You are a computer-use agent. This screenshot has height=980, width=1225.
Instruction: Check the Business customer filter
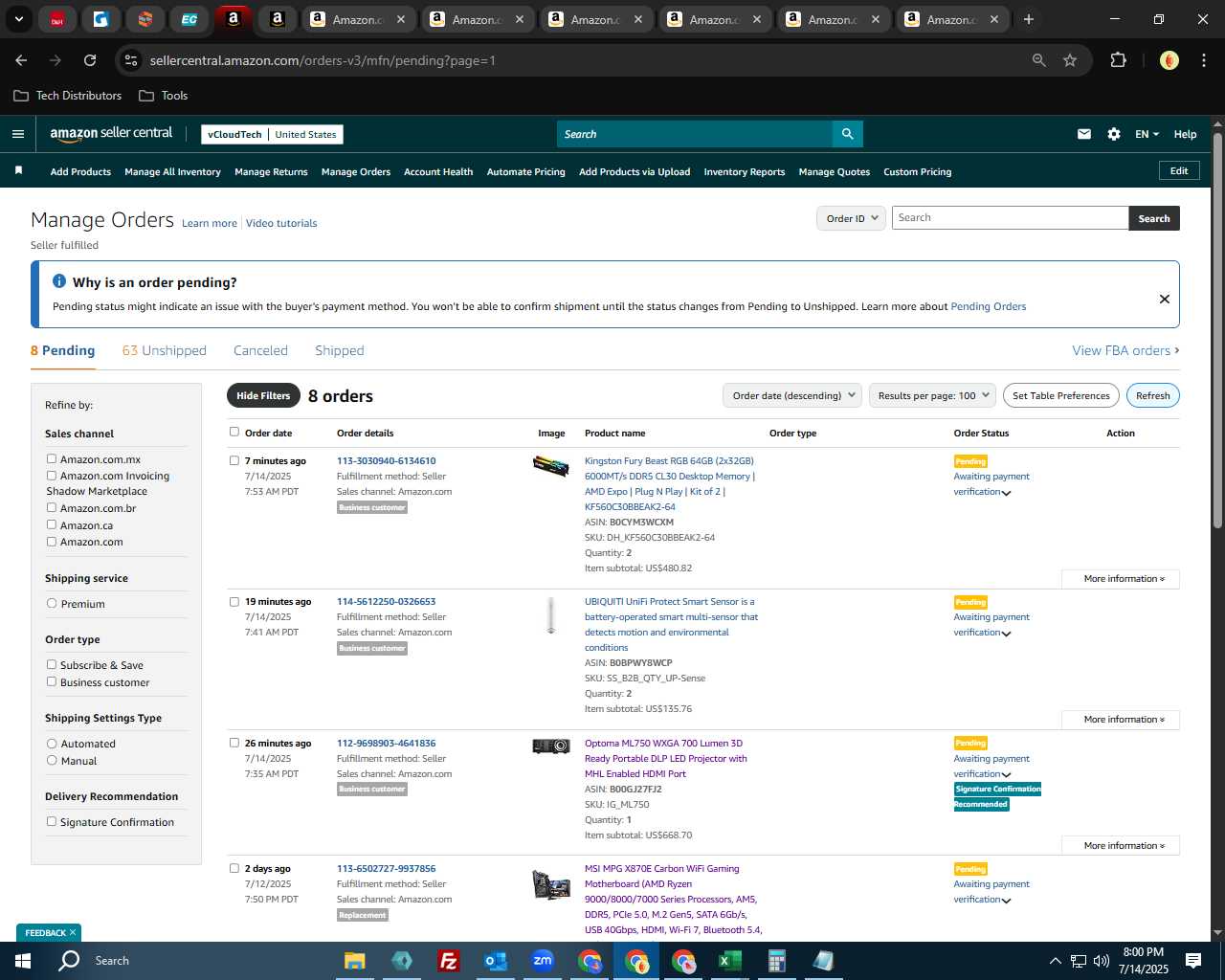[x=52, y=681]
